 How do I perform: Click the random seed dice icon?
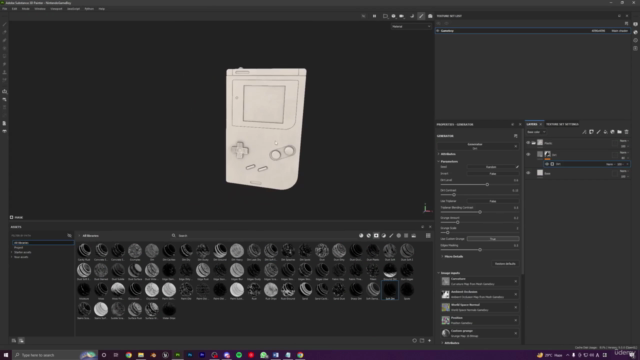(x=517, y=167)
